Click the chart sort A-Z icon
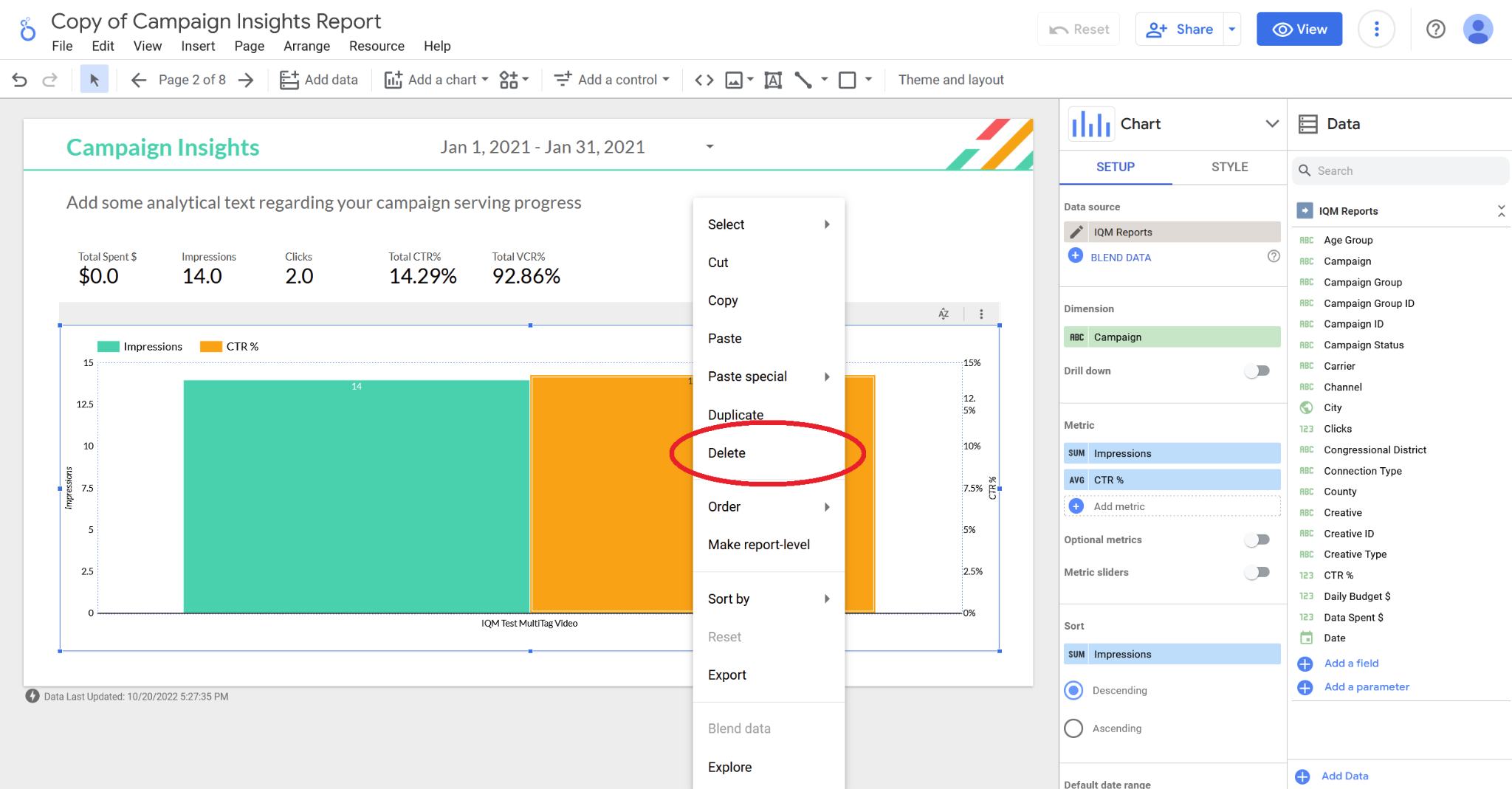The width and height of the screenshot is (1512, 789). [x=944, y=314]
